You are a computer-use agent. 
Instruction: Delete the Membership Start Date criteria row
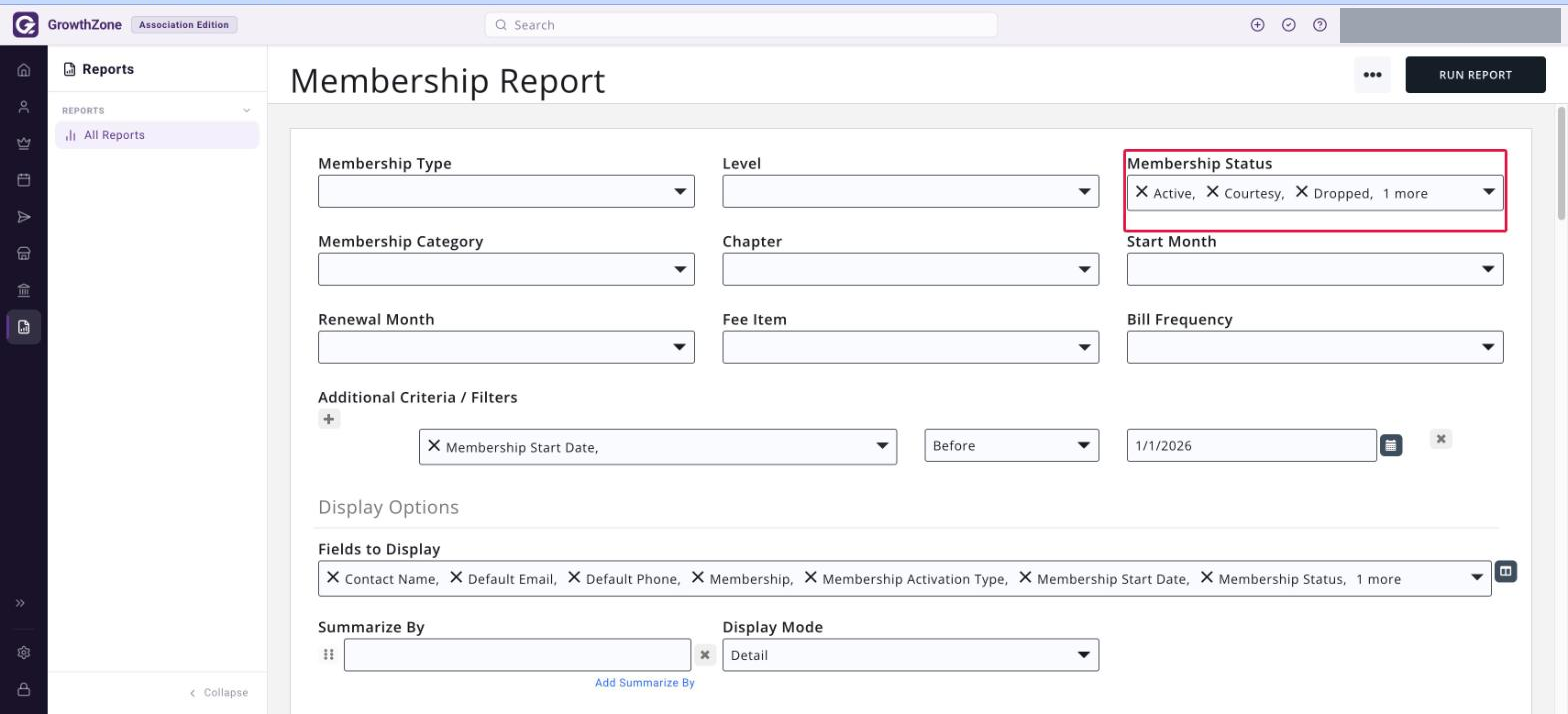[x=1440, y=438]
